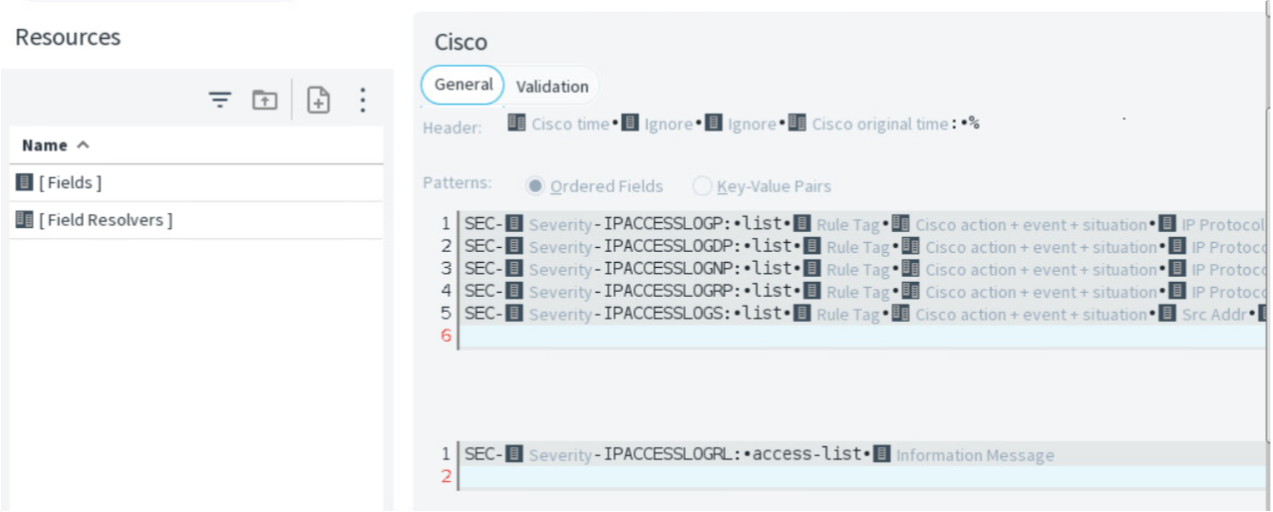Click the folder import icon in Resources

264,99
